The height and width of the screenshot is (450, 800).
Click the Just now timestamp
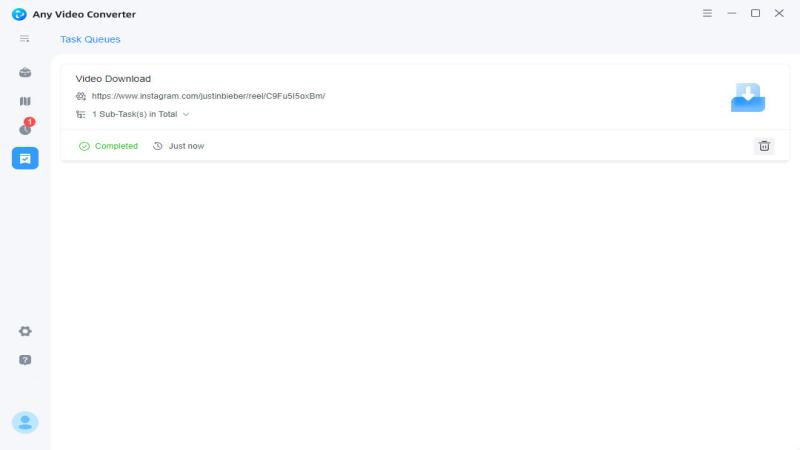pyautogui.click(x=186, y=146)
